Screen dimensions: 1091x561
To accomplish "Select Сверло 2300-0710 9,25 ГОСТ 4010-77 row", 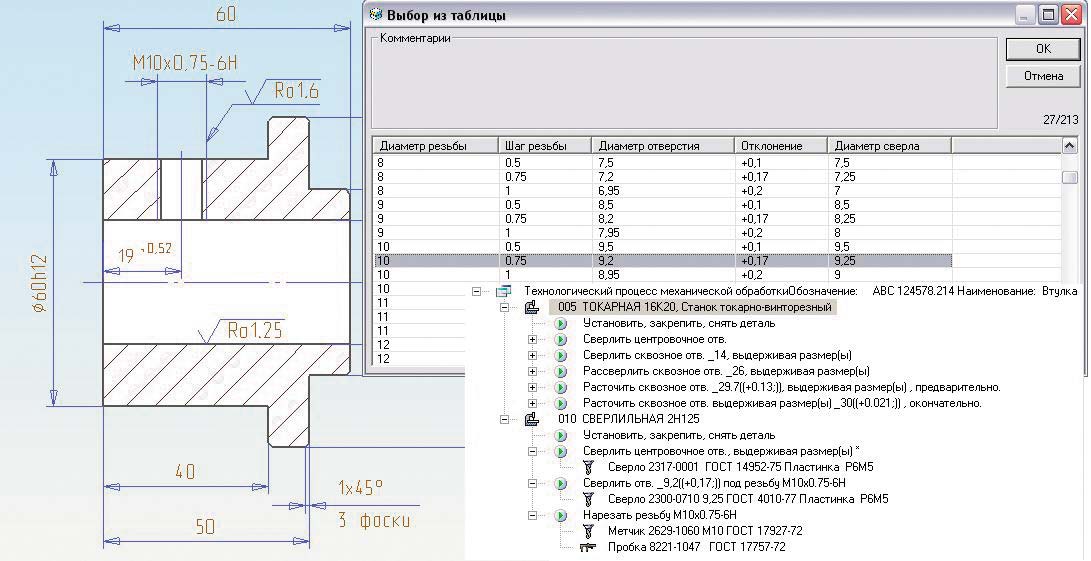I will point(748,499).
